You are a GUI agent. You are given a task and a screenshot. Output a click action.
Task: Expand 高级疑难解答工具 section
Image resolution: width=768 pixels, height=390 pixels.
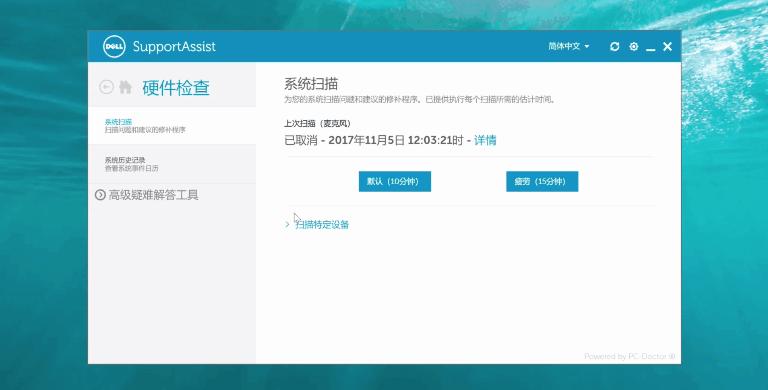tap(146, 195)
